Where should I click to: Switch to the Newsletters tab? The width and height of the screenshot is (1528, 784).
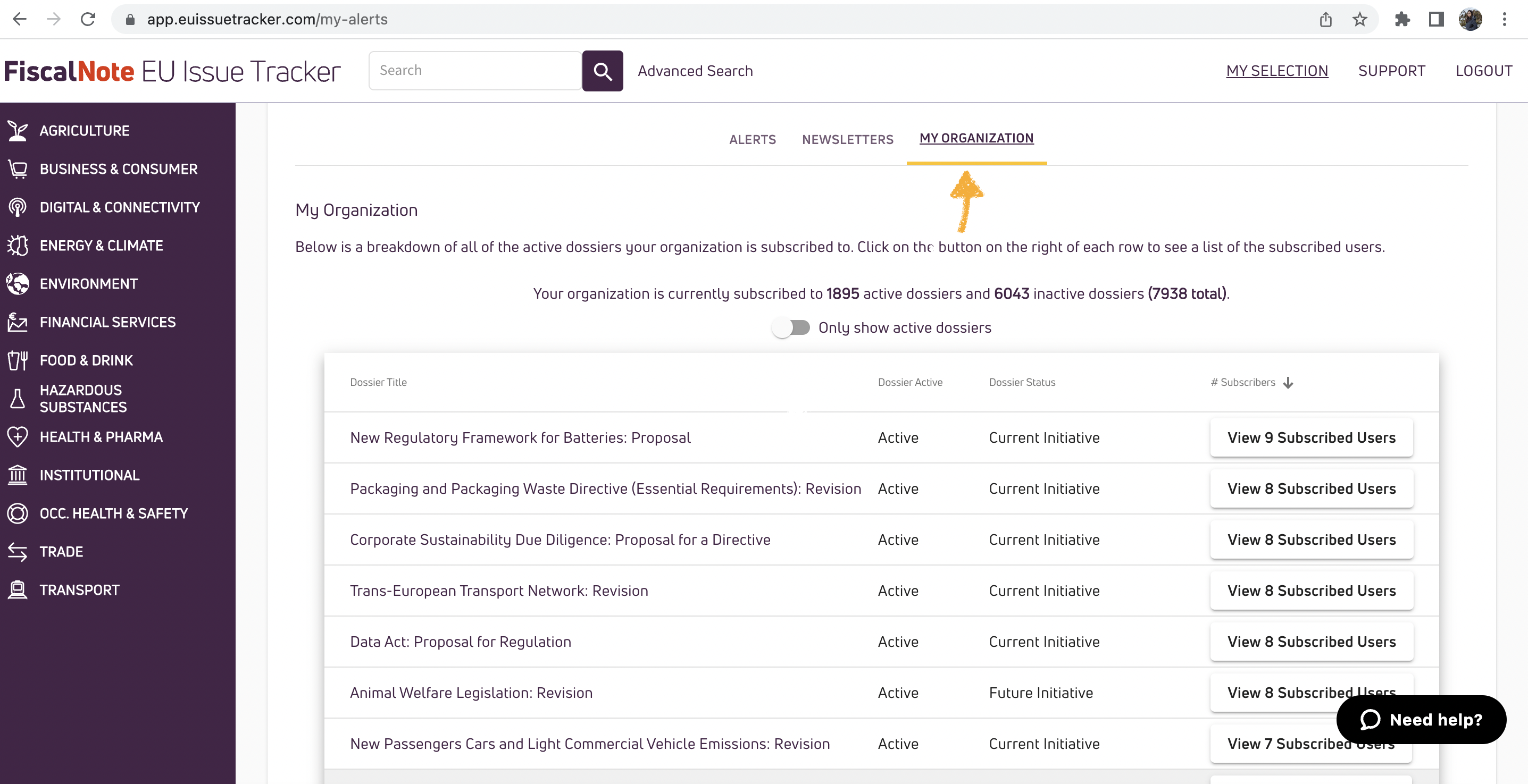pyautogui.click(x=848, y=139)
